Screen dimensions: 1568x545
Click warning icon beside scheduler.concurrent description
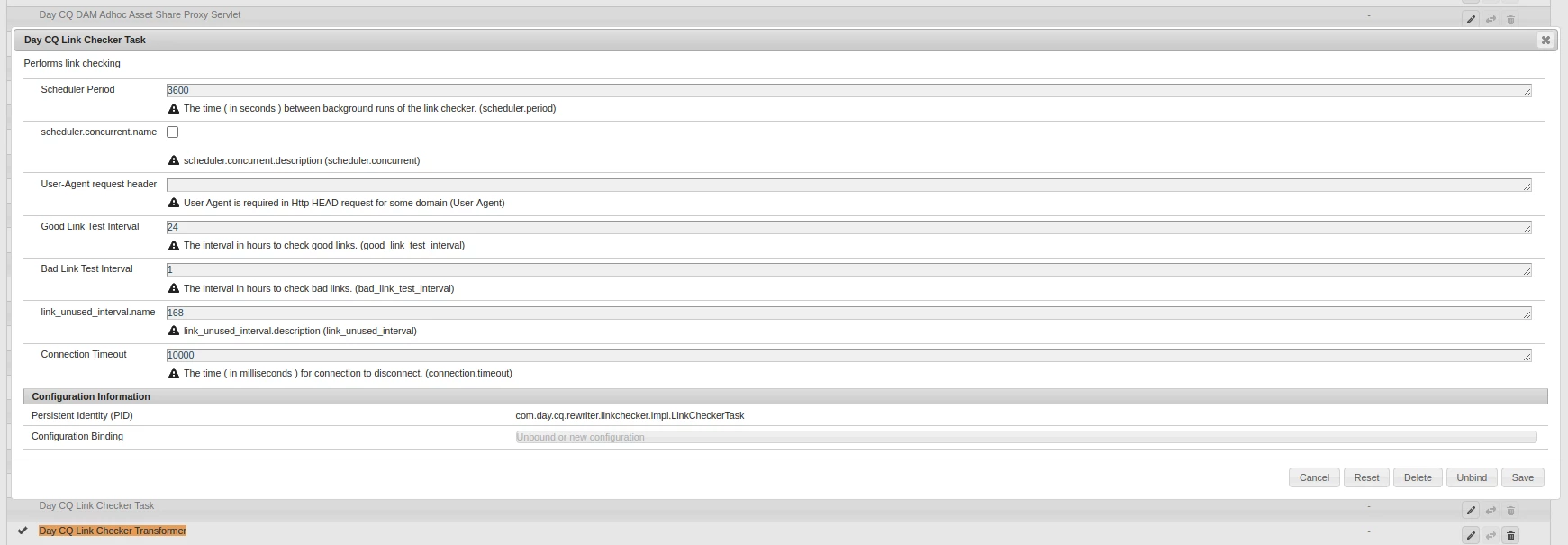coord(174,160)
